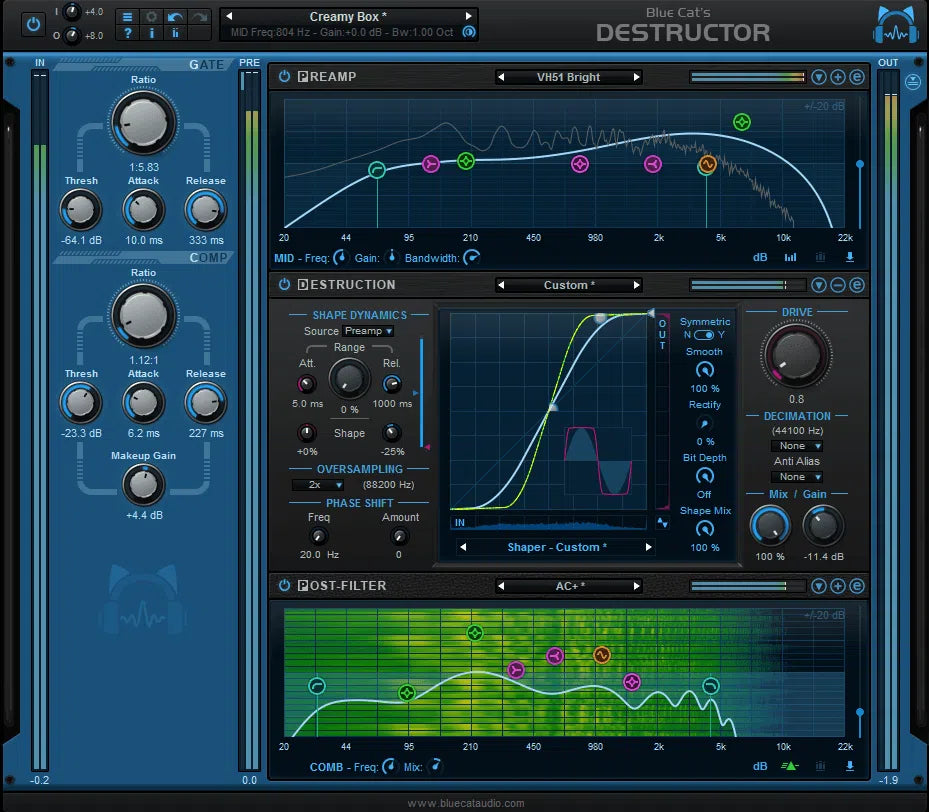
Task: Open the Decimation 'None' dropdown
Action: (796, 445)
